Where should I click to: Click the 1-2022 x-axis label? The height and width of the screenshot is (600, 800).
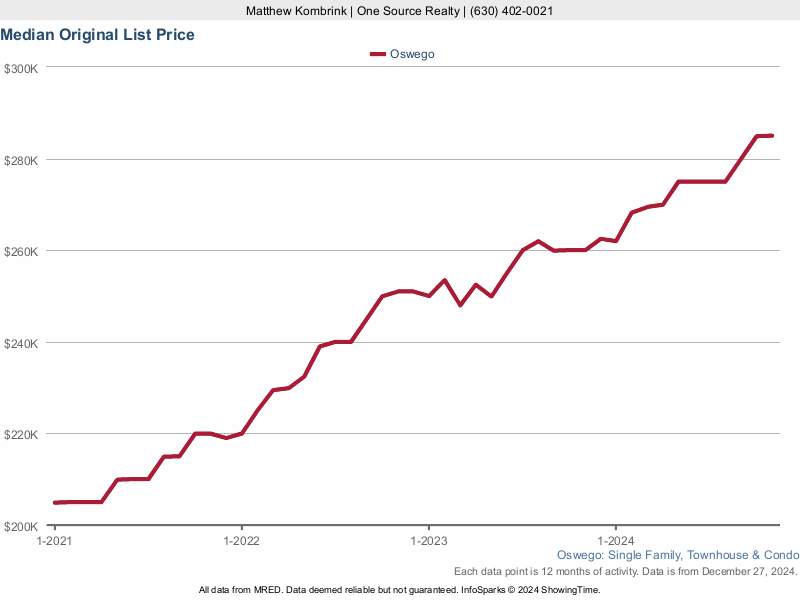(241, 541)
